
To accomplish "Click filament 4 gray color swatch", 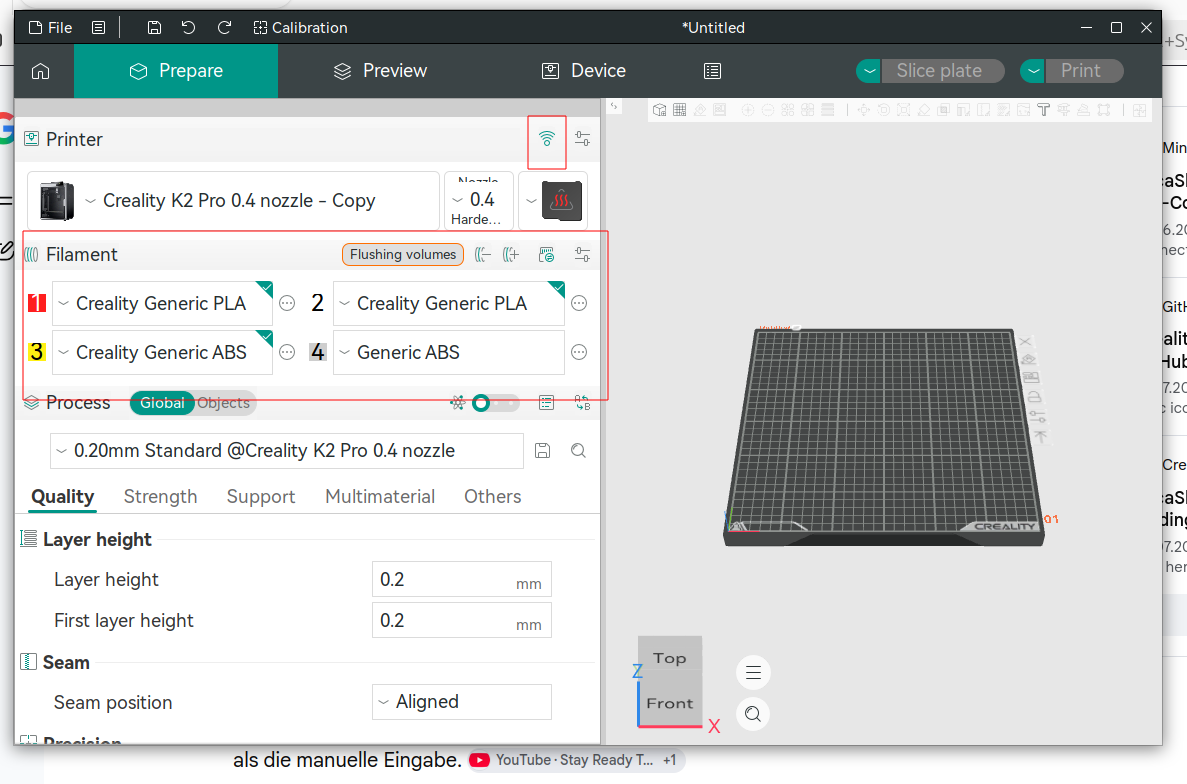I will click(318, 353).
